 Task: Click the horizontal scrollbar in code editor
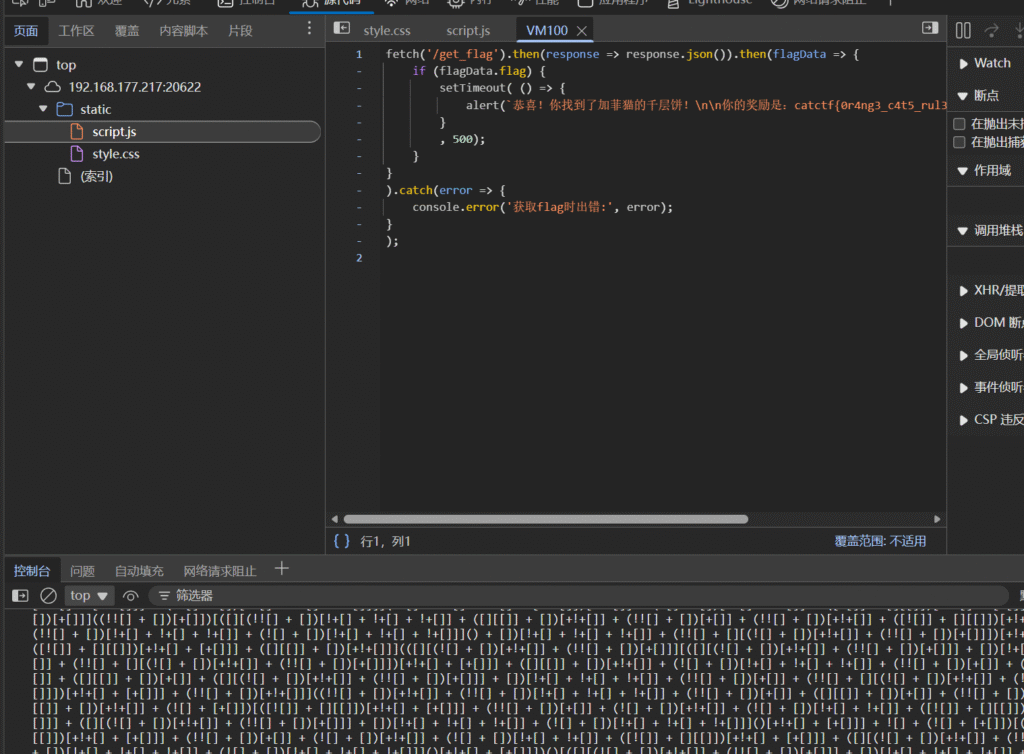[x=545, y=519]
